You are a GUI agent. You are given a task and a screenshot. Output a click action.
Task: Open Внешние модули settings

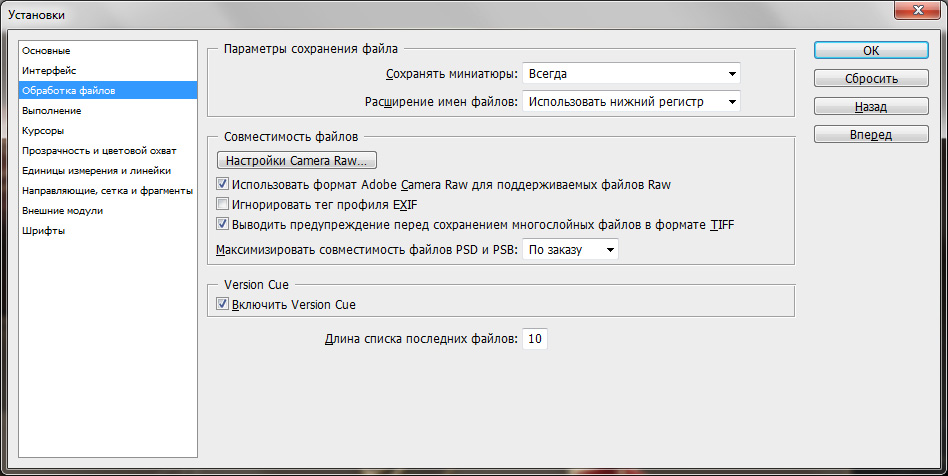click(62, 210)
